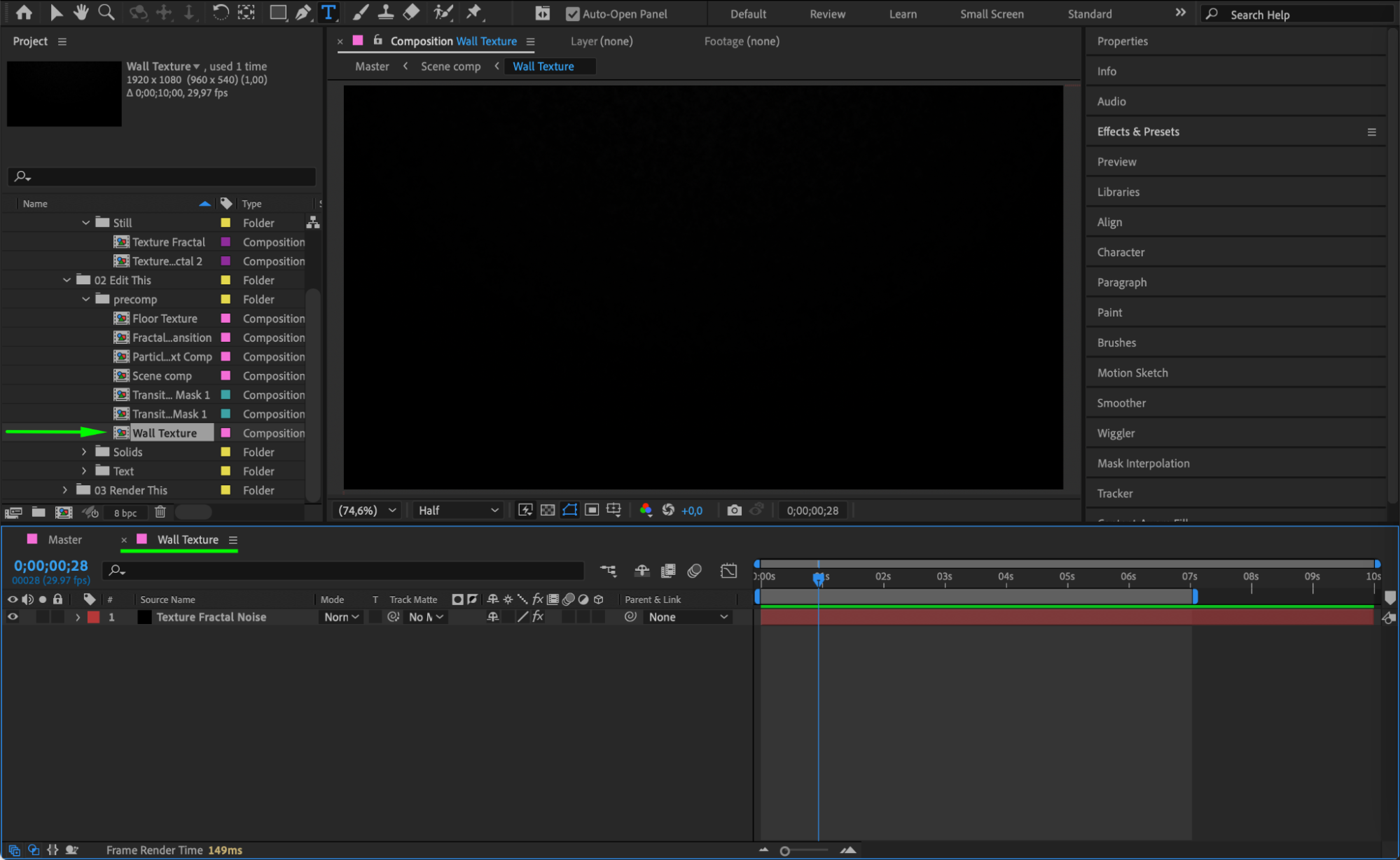Toggle mask and shape path visibility
Screen dimensions: 1400x860
tap(570, 511)
